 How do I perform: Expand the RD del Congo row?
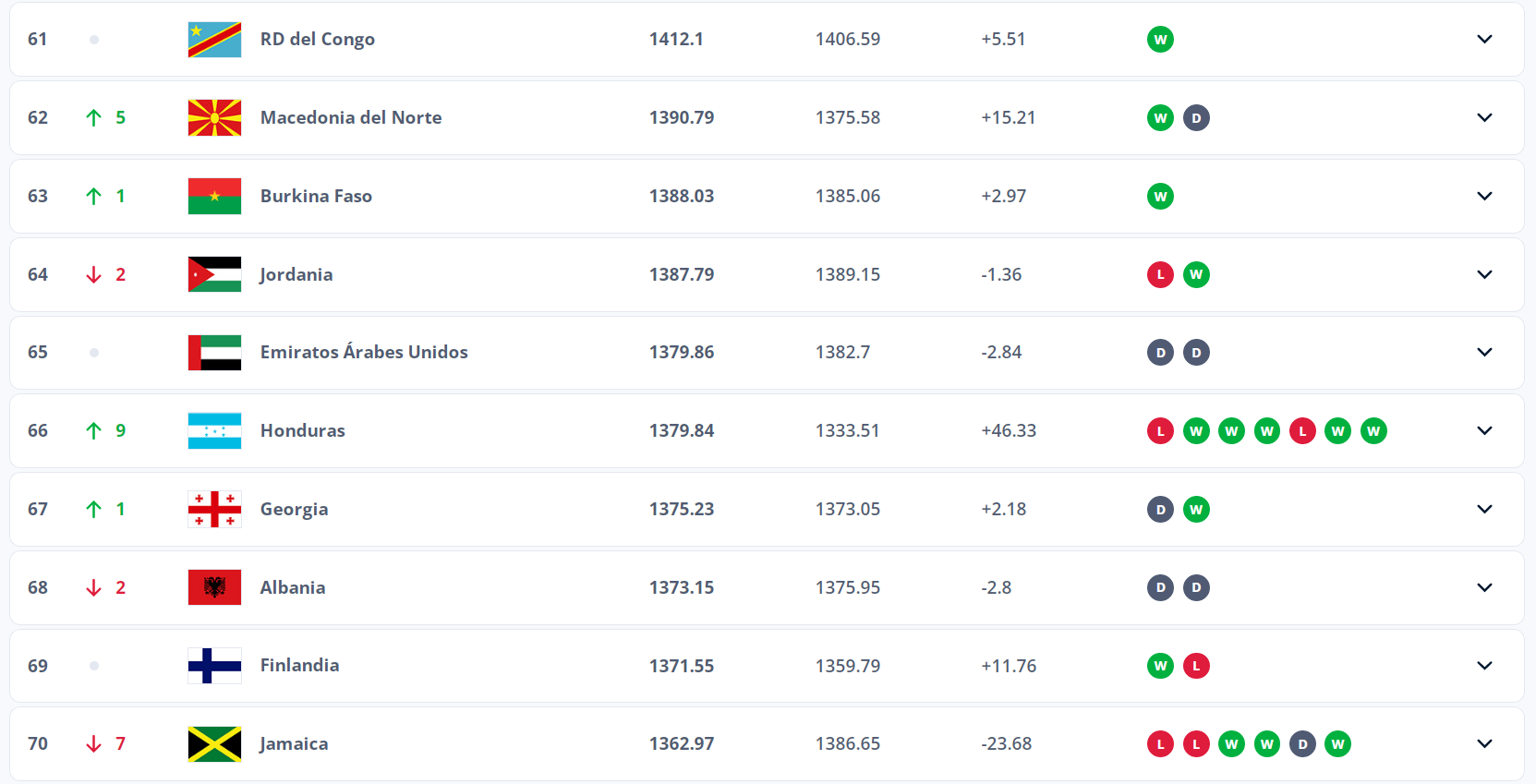(x=1484, y=40)
